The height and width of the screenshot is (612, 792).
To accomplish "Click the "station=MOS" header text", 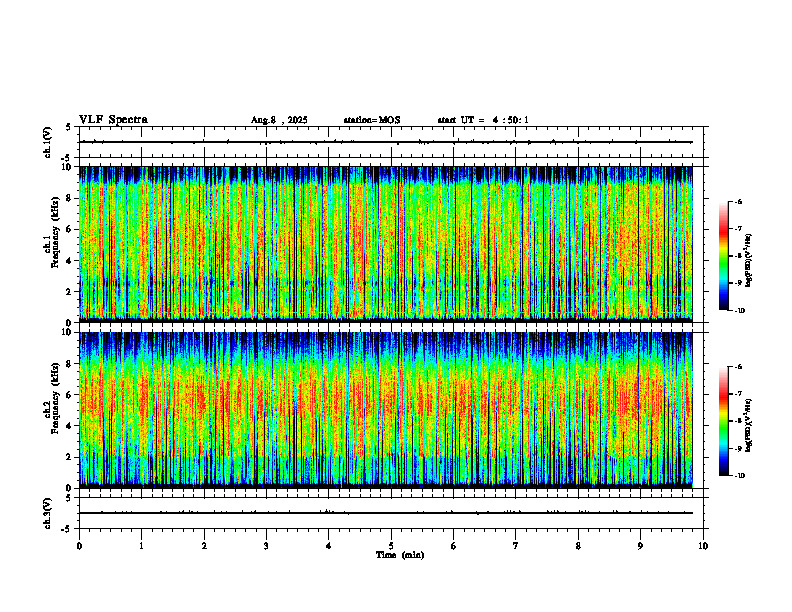I will click(x=372, y=120).
